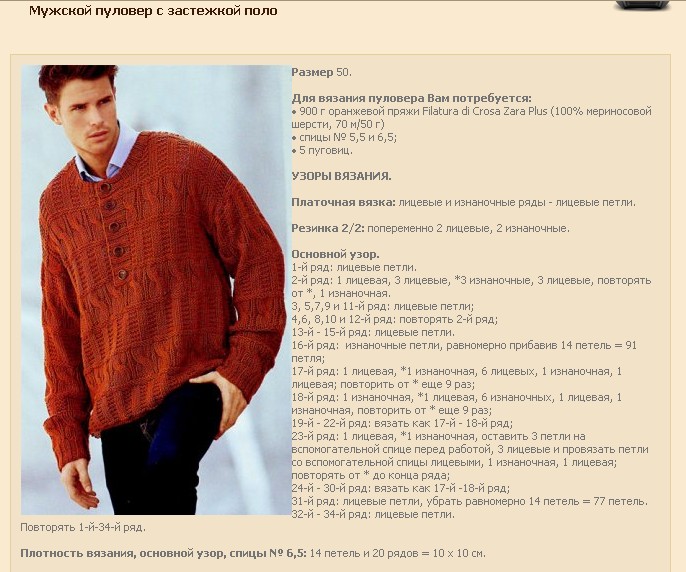Click the bold 'Резинка 2/2:' label
This screenshot has width=686, height=572.
[328, 228]
